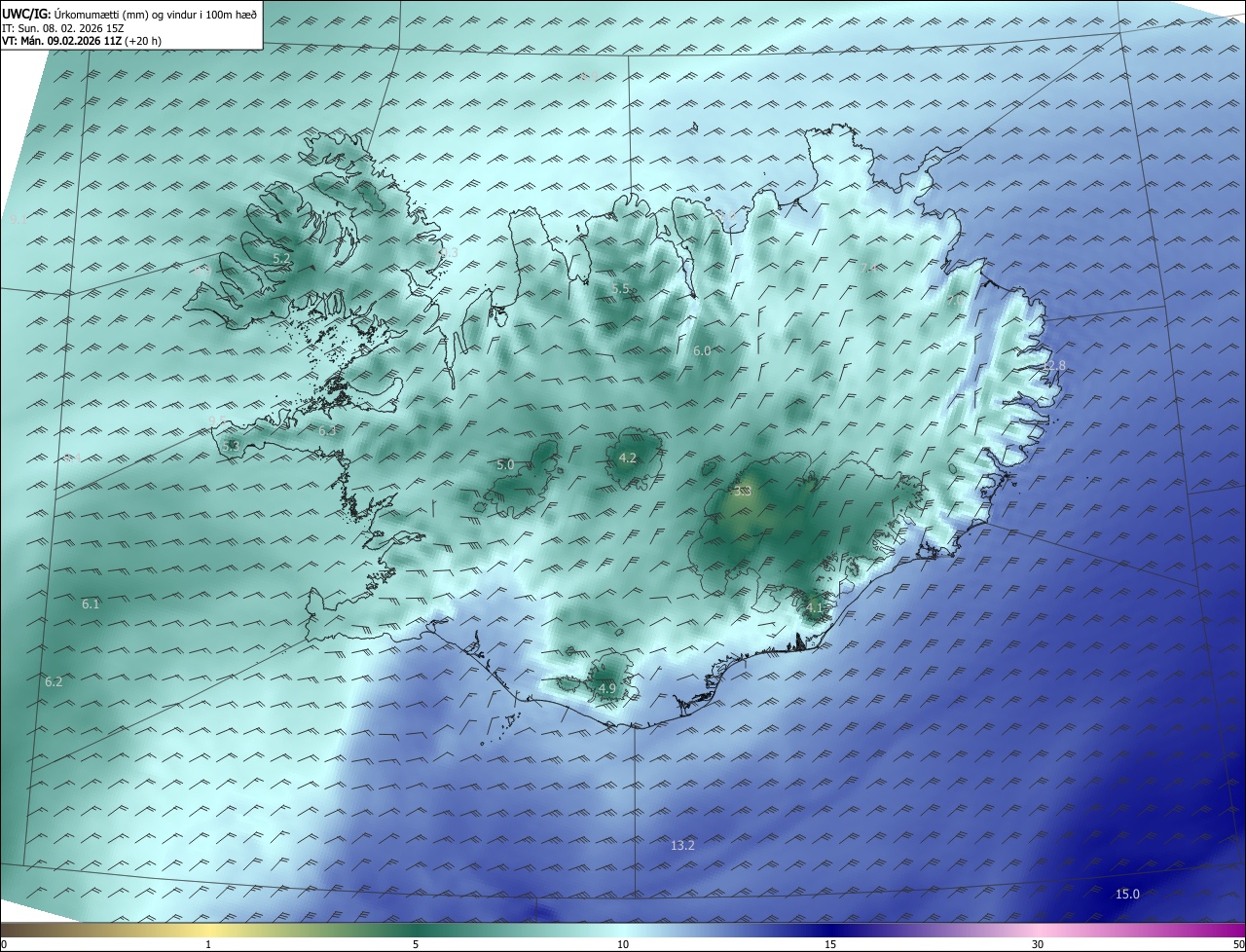
Task: Click the 12.8 value on the east coast
Action: (1054, 366)
